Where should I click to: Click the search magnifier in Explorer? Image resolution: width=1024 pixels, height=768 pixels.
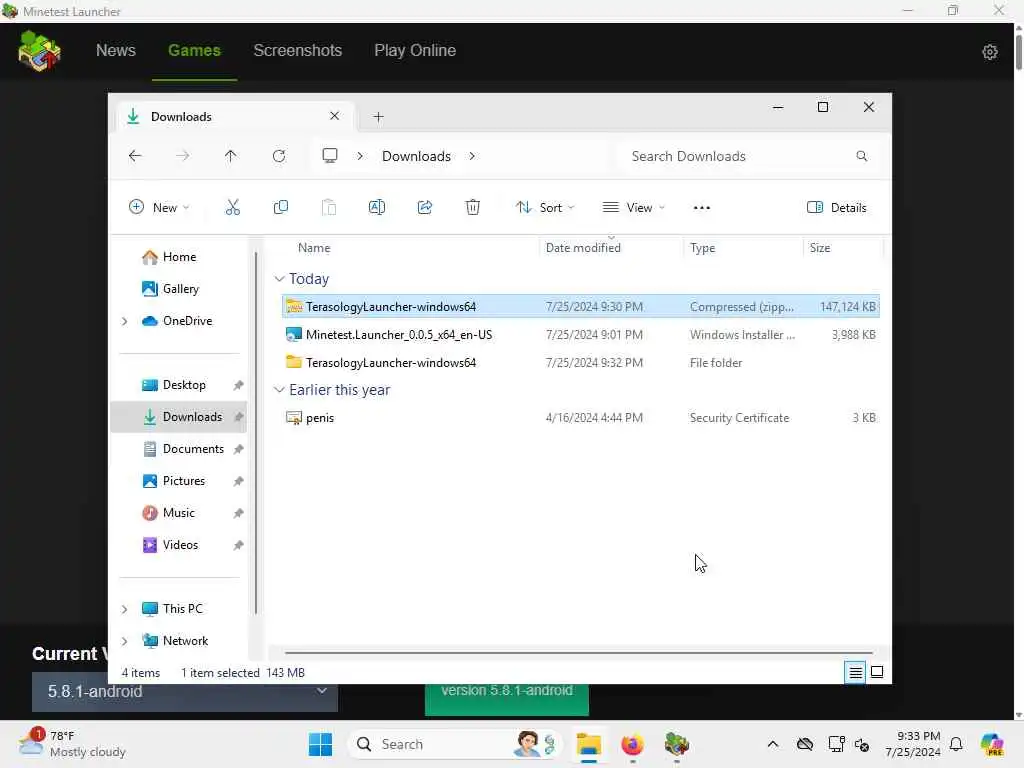[x=861, y=156]
